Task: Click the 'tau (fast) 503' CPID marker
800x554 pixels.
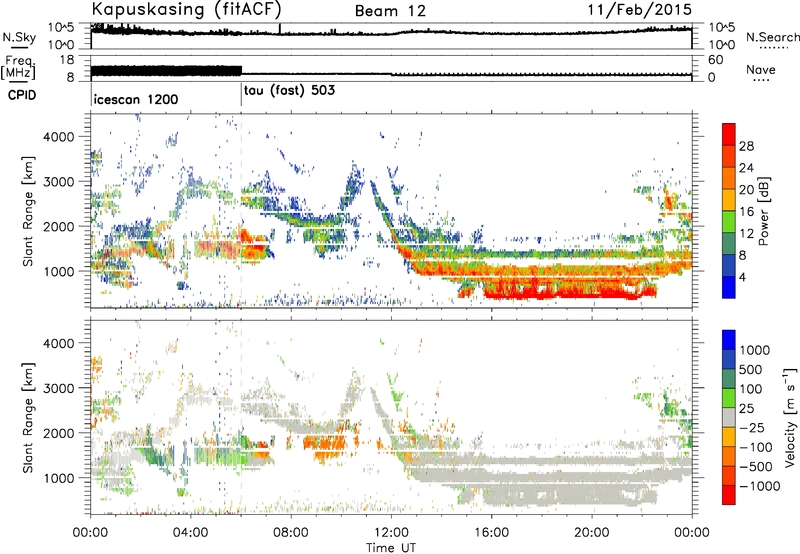Action: tap(289, 91)
